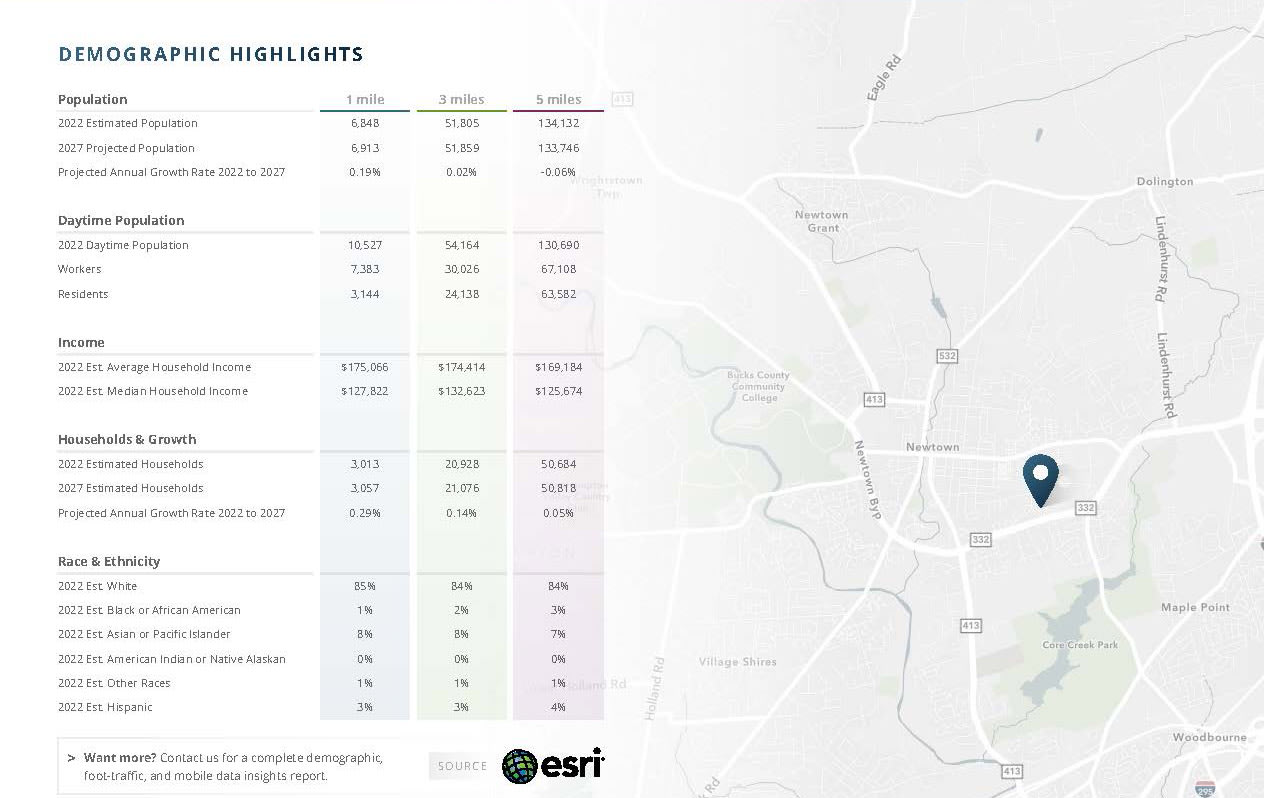Click the "Households & Growth" section heading

[x=127, y=439]
